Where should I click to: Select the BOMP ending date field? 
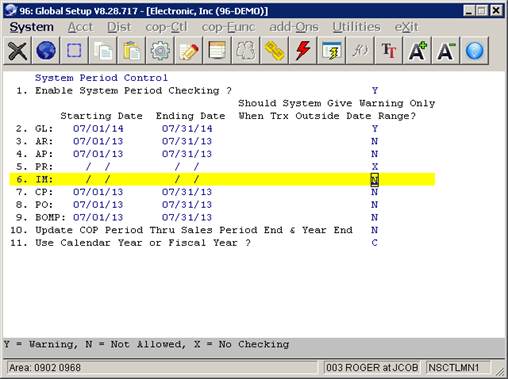point(187,217)
